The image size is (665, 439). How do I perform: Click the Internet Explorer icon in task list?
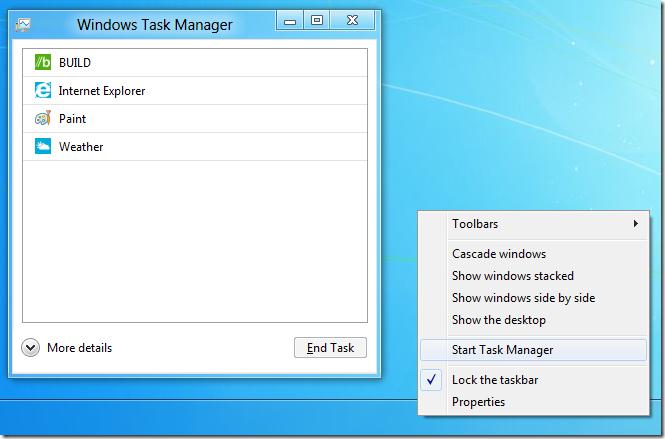pos(42,90)
